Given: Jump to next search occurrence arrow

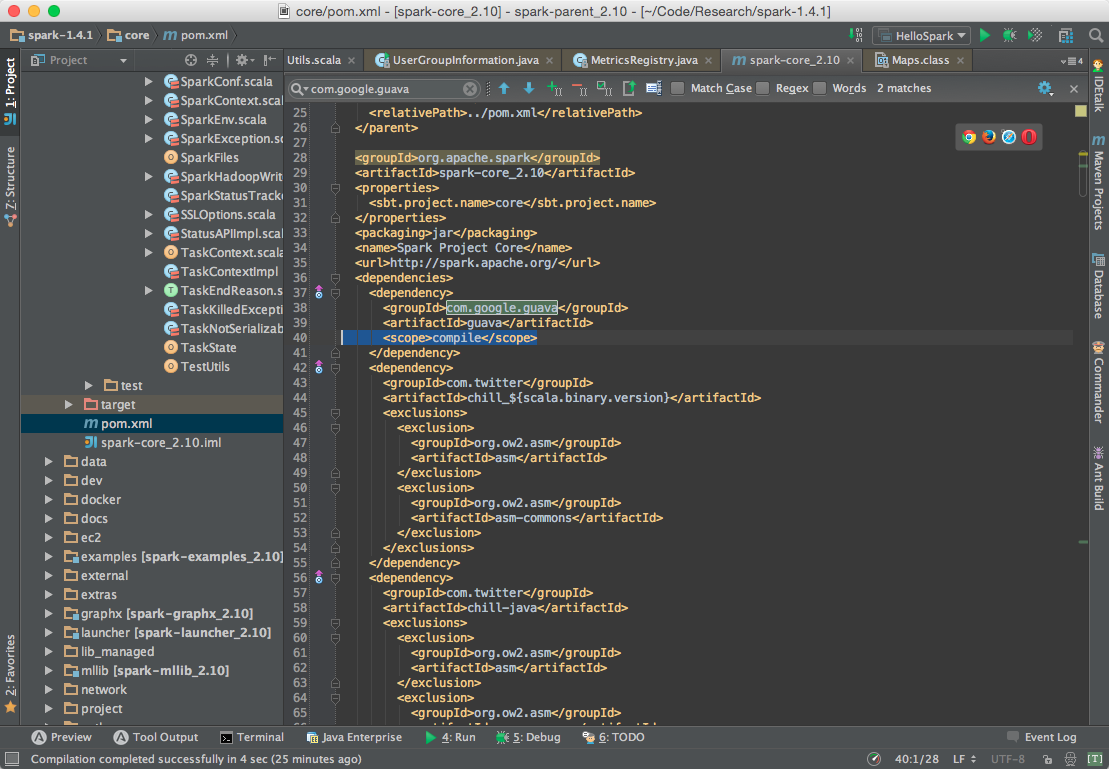Looking at the screenshot, I should click(529, 88).
